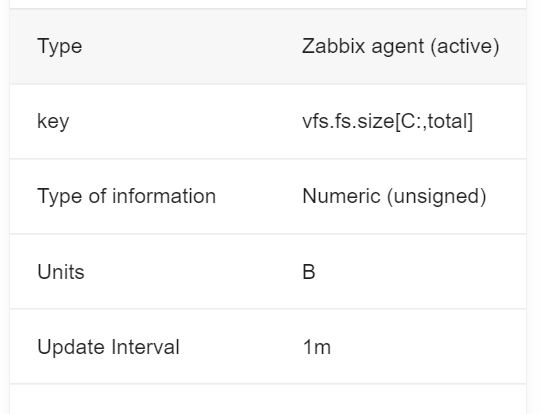The height and width of the screenshot is (414, 559).
Task: Click the Type of information label
Action: point(127,196)
